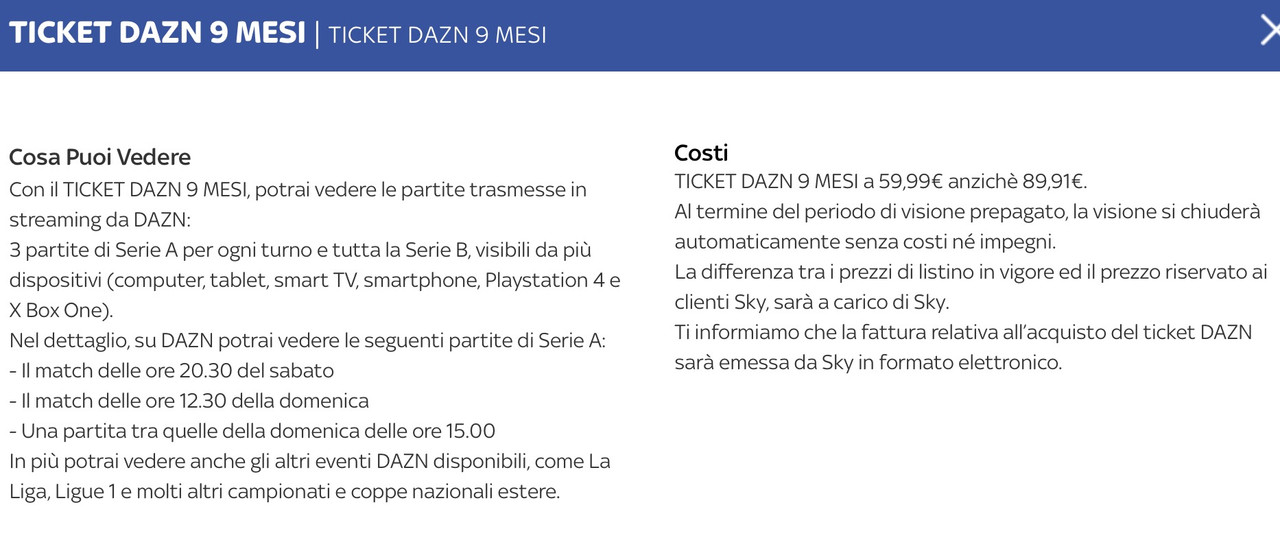Click the 20.30 del sabato match item

pos(171,371)
